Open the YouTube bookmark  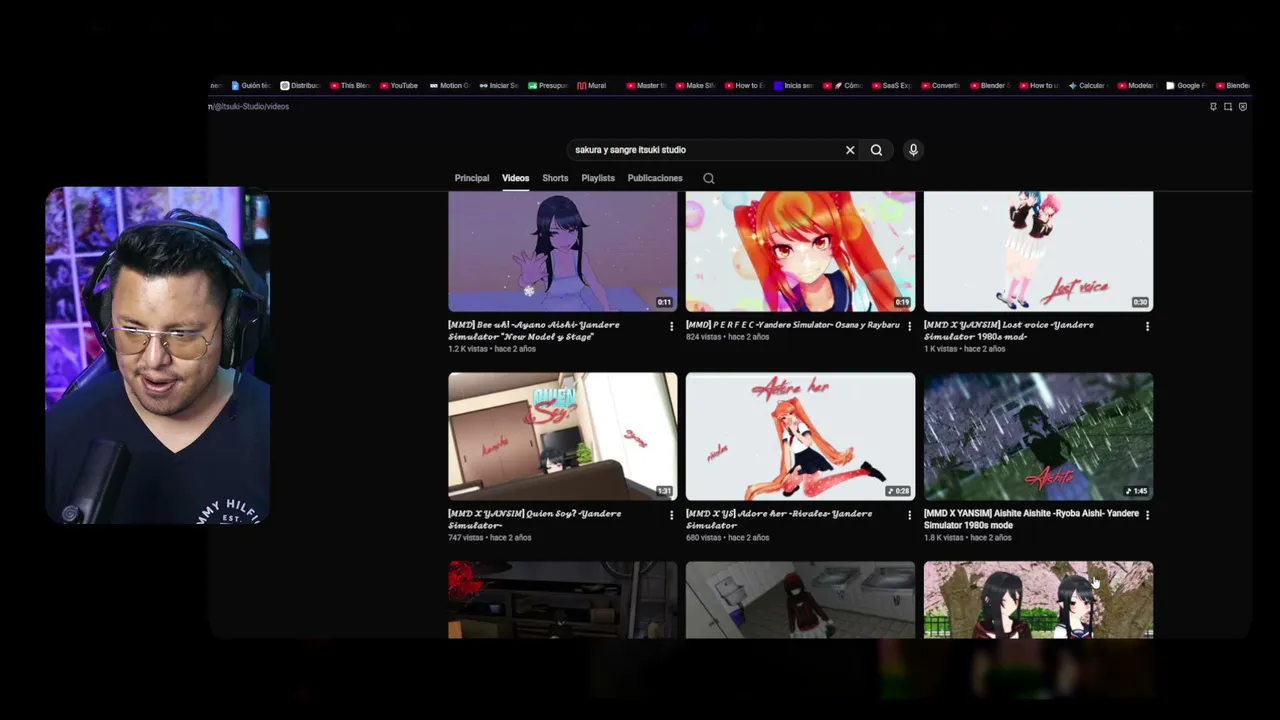tap(399, 86)
